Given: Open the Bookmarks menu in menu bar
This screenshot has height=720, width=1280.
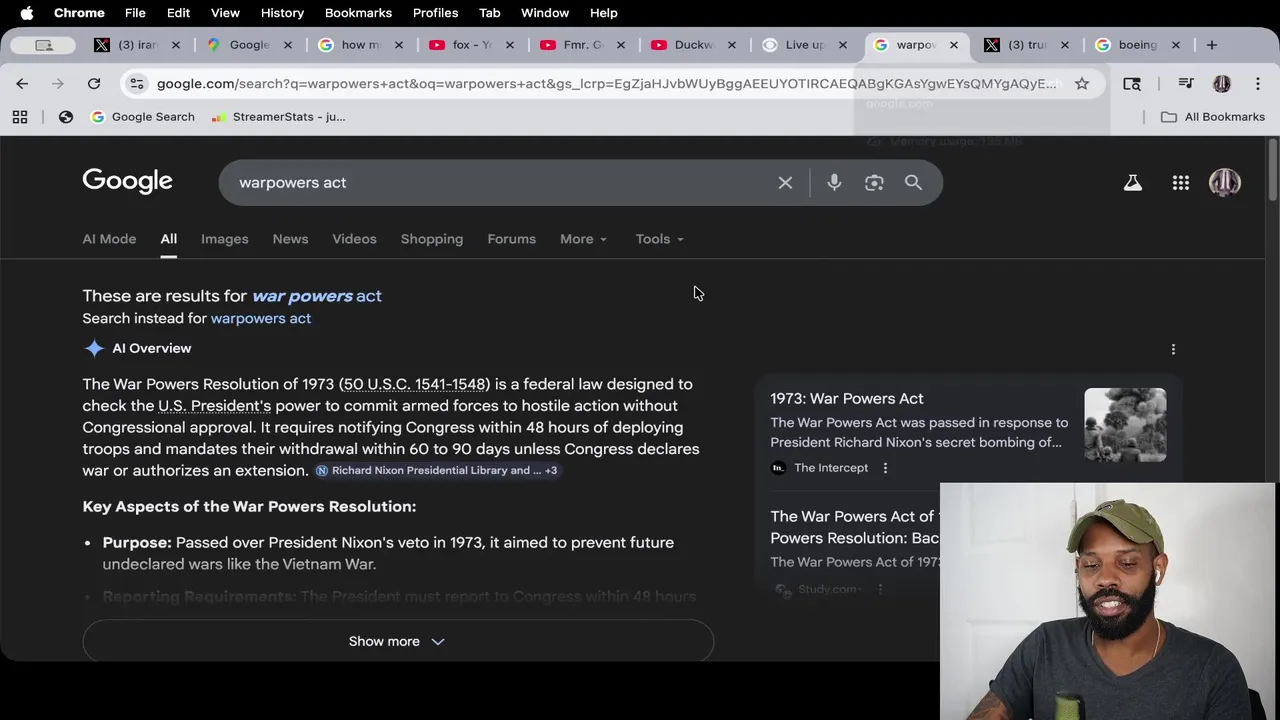Looking at the screenshot, I should click(358, 13).
